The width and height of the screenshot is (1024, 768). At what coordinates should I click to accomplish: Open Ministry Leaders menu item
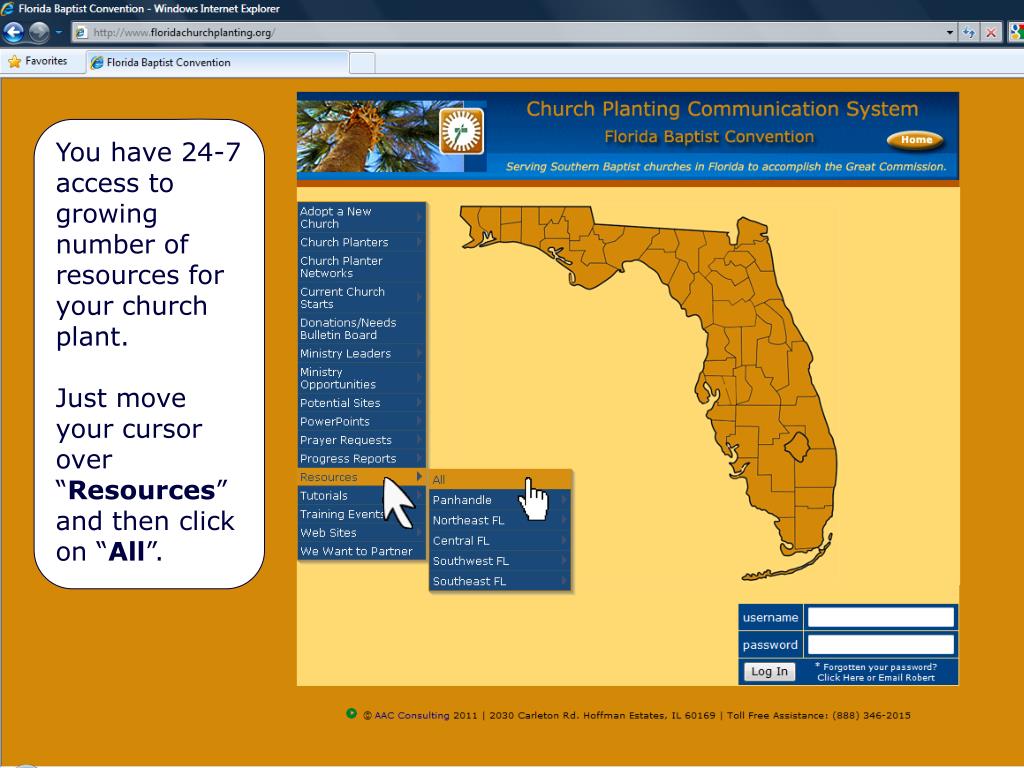point(361,353)
